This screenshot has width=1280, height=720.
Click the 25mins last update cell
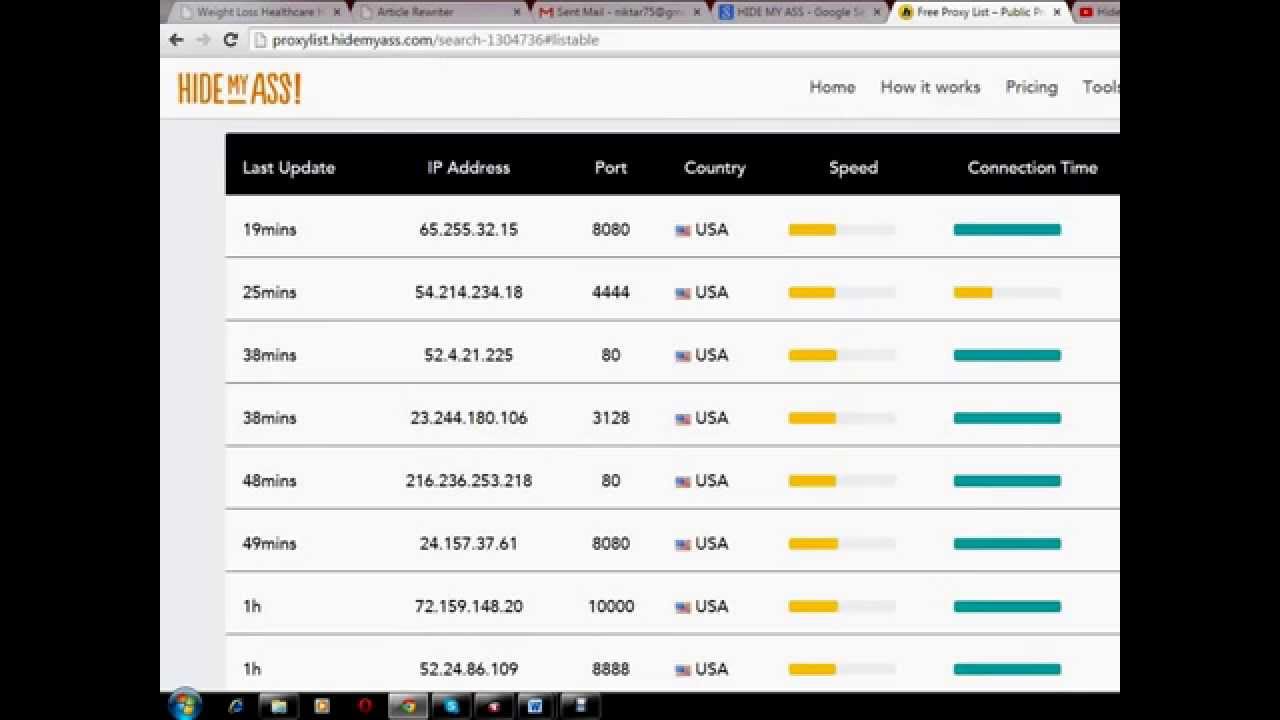(x=270, y=292)
